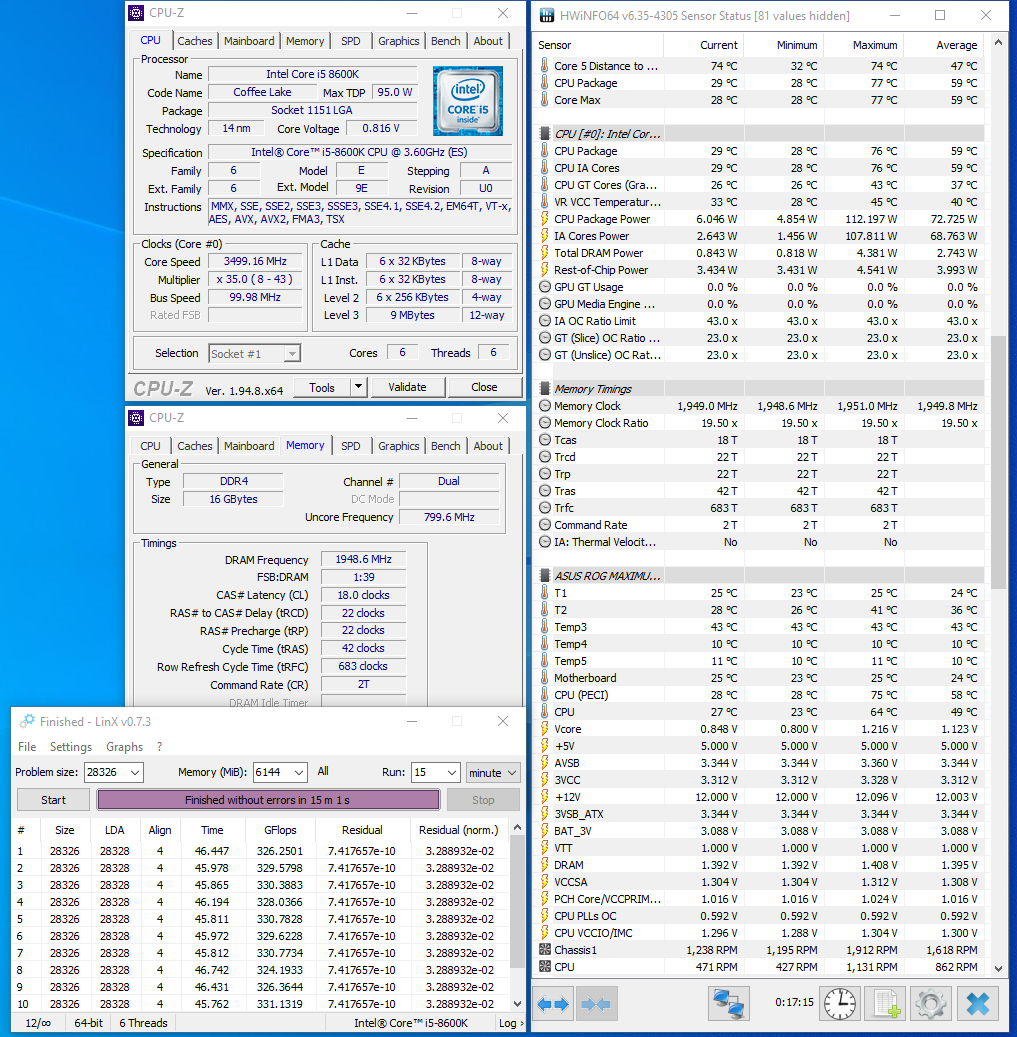Click LinX results scroll down arrow
Screen dimensions: 1017x1037
point(518,1003)
